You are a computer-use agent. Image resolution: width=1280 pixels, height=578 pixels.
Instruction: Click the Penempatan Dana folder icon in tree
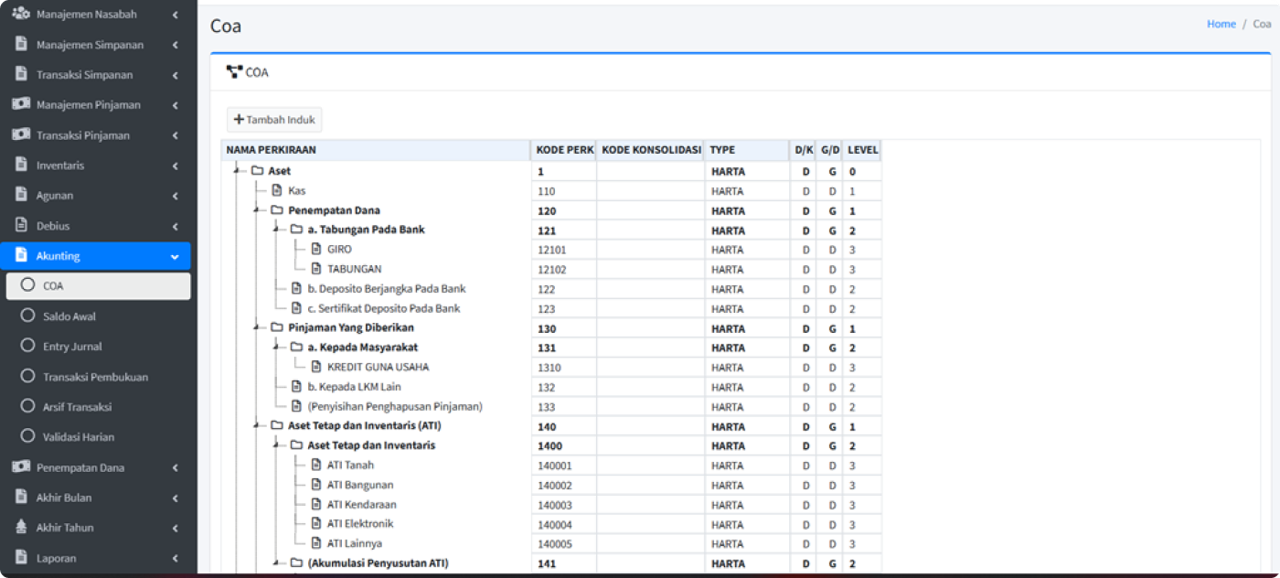277,210
